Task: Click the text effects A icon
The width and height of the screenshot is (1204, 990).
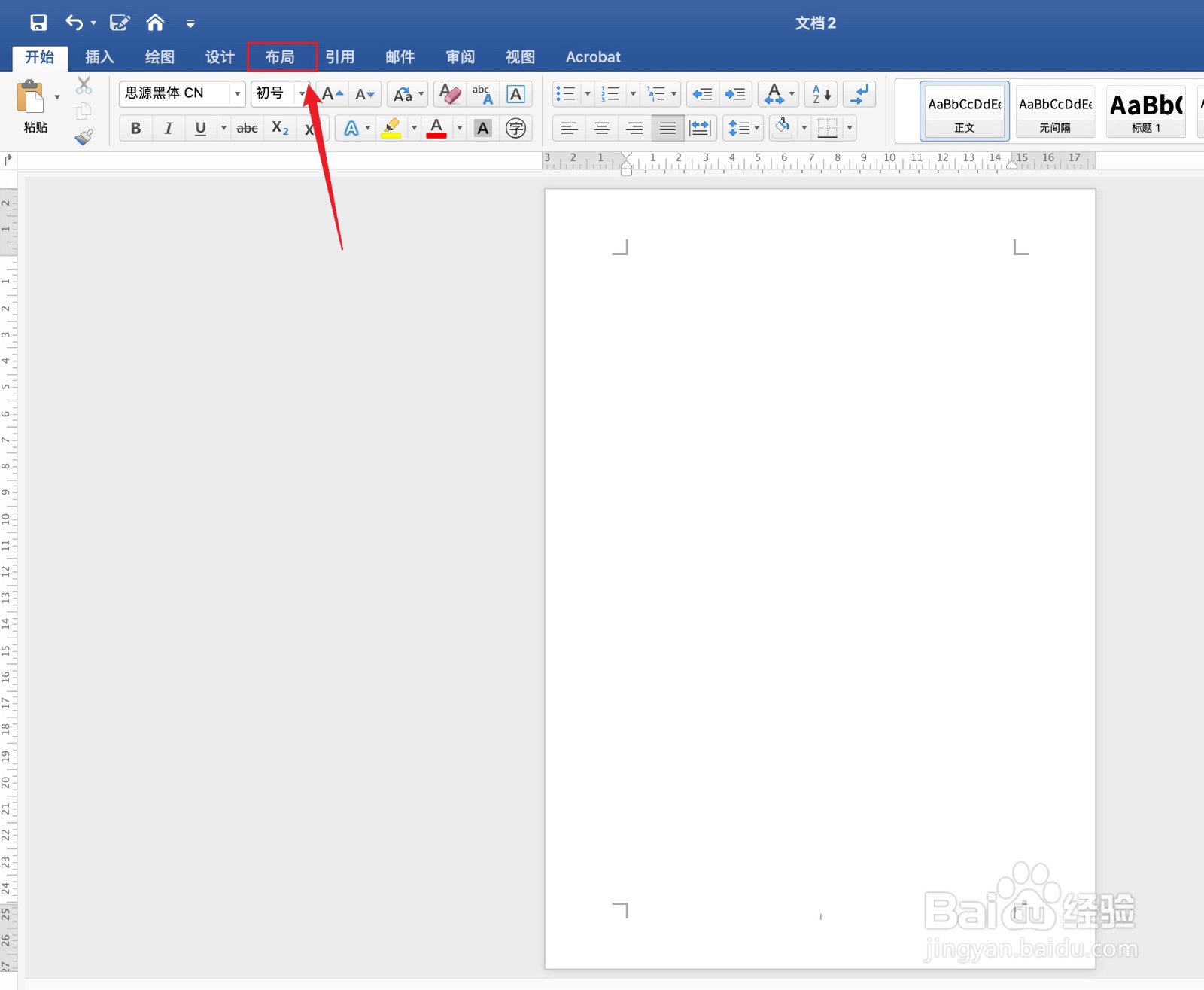Action: [351, 128]
